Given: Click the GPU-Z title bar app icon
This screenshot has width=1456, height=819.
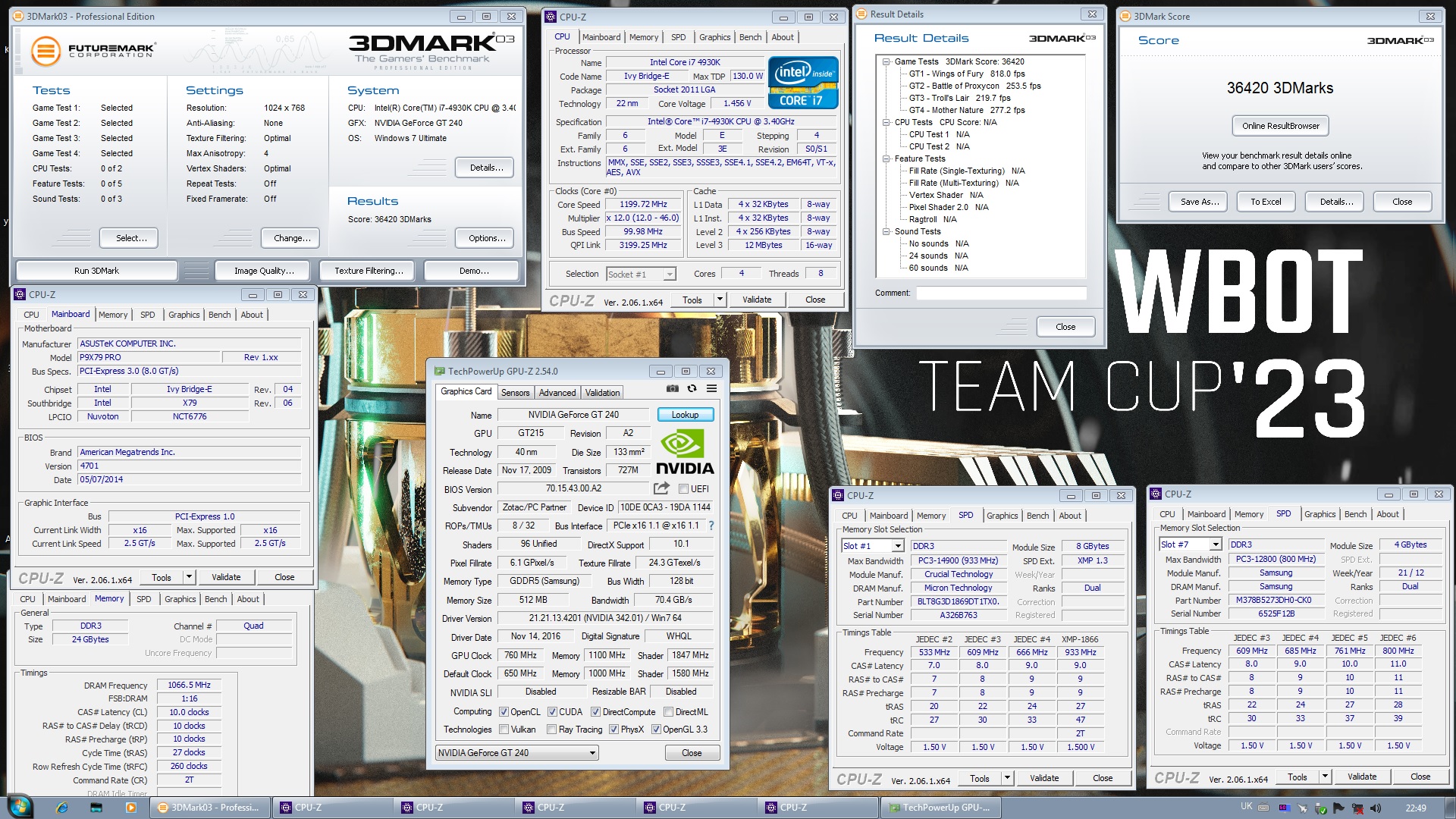Looking at the screenshot, I should [x=439, y=372].
